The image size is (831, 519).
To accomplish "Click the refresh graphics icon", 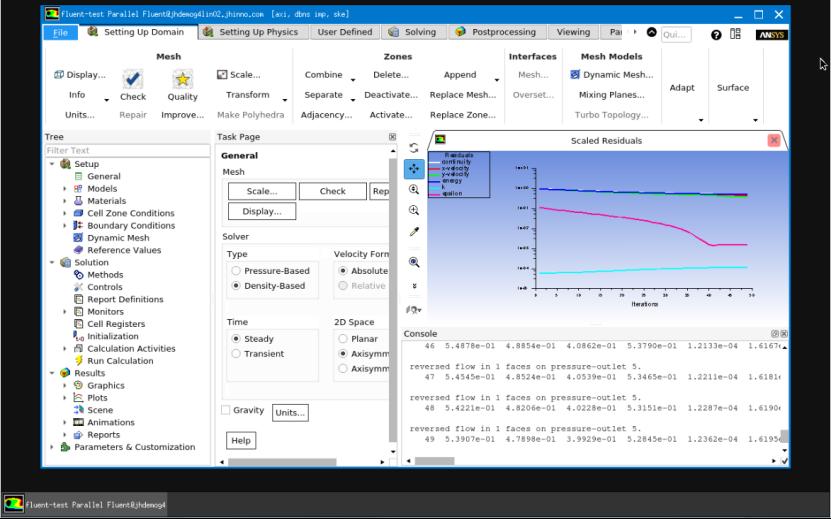I will click(414, 148).
